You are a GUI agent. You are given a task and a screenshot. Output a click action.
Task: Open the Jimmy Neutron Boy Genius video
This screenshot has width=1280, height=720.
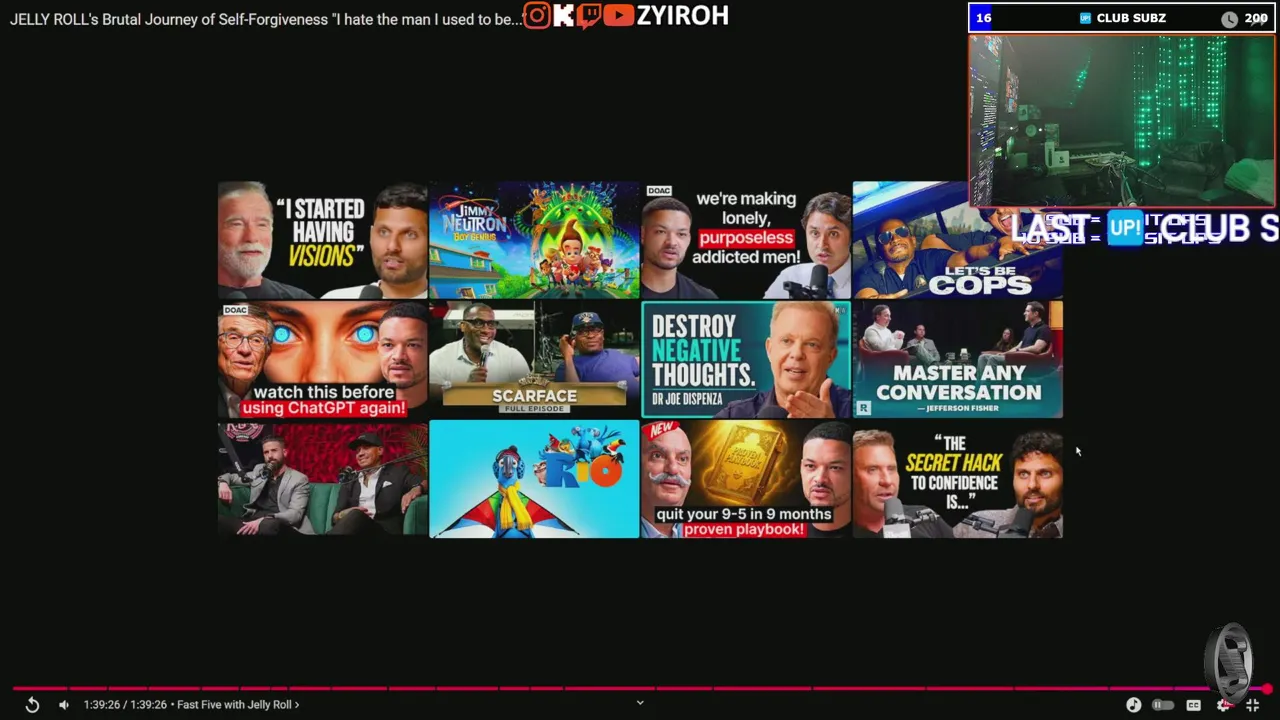point(534,240)
